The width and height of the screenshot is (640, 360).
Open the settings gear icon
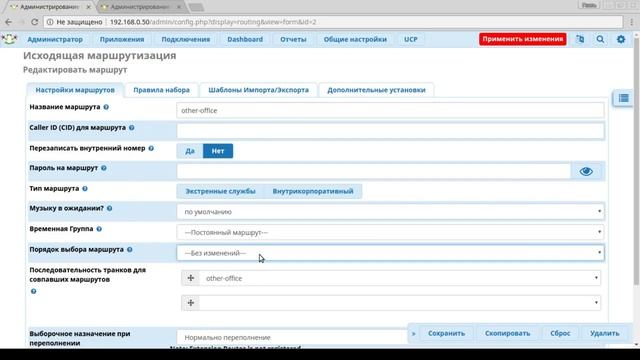pos(621,39)
